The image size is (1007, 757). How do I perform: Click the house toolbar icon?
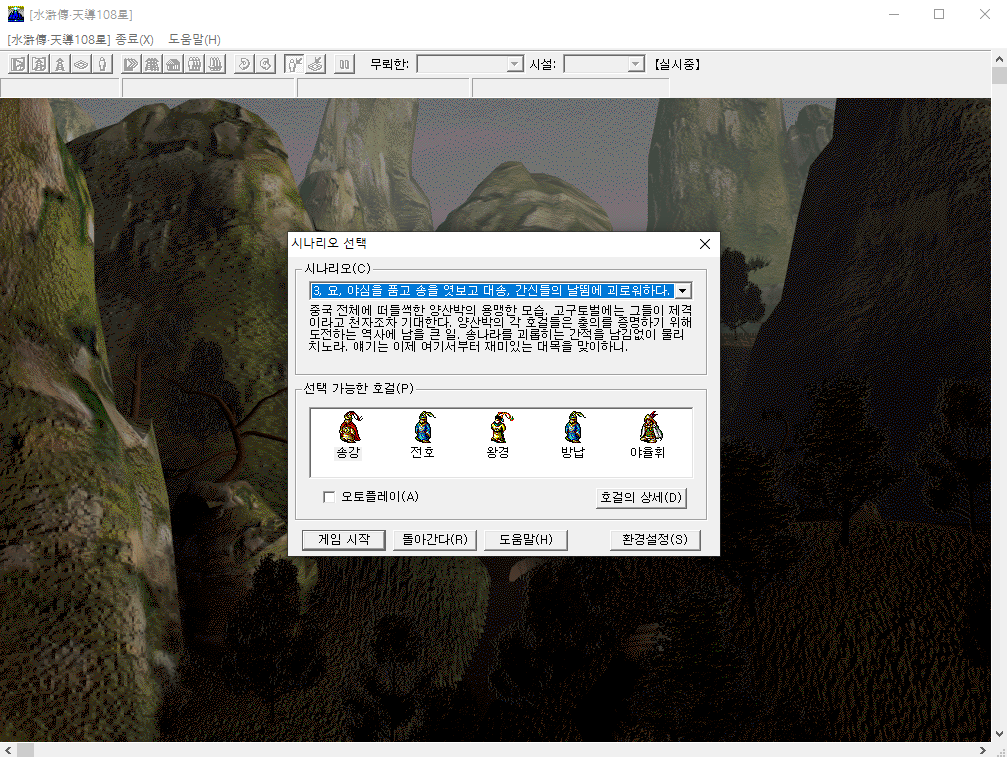coord(173,64)
